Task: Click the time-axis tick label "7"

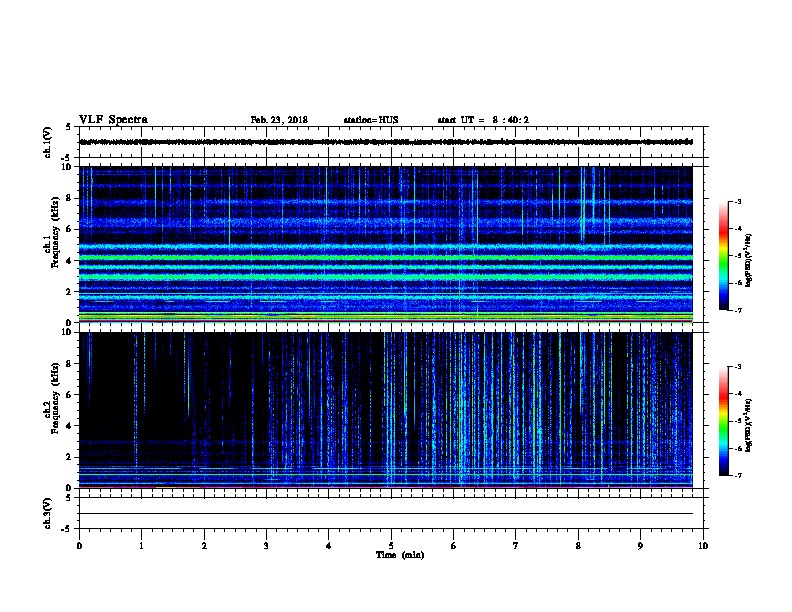Action: point(516,546)
